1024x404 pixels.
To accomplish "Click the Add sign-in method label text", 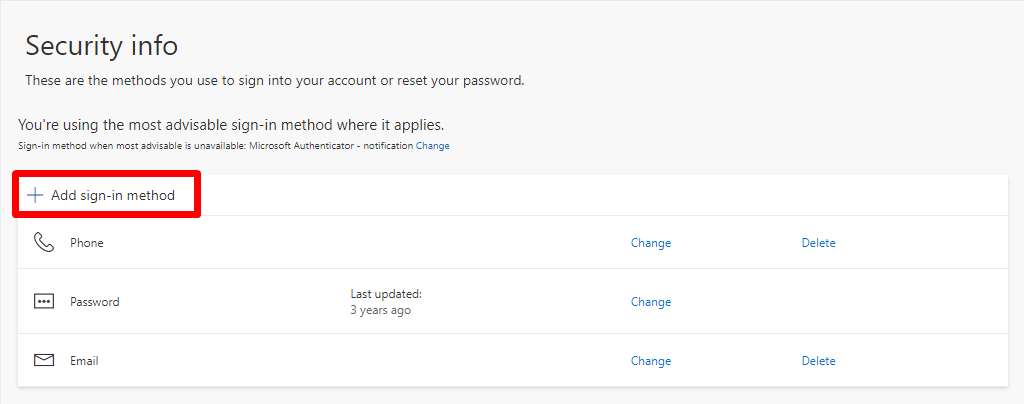I will 113,195.
